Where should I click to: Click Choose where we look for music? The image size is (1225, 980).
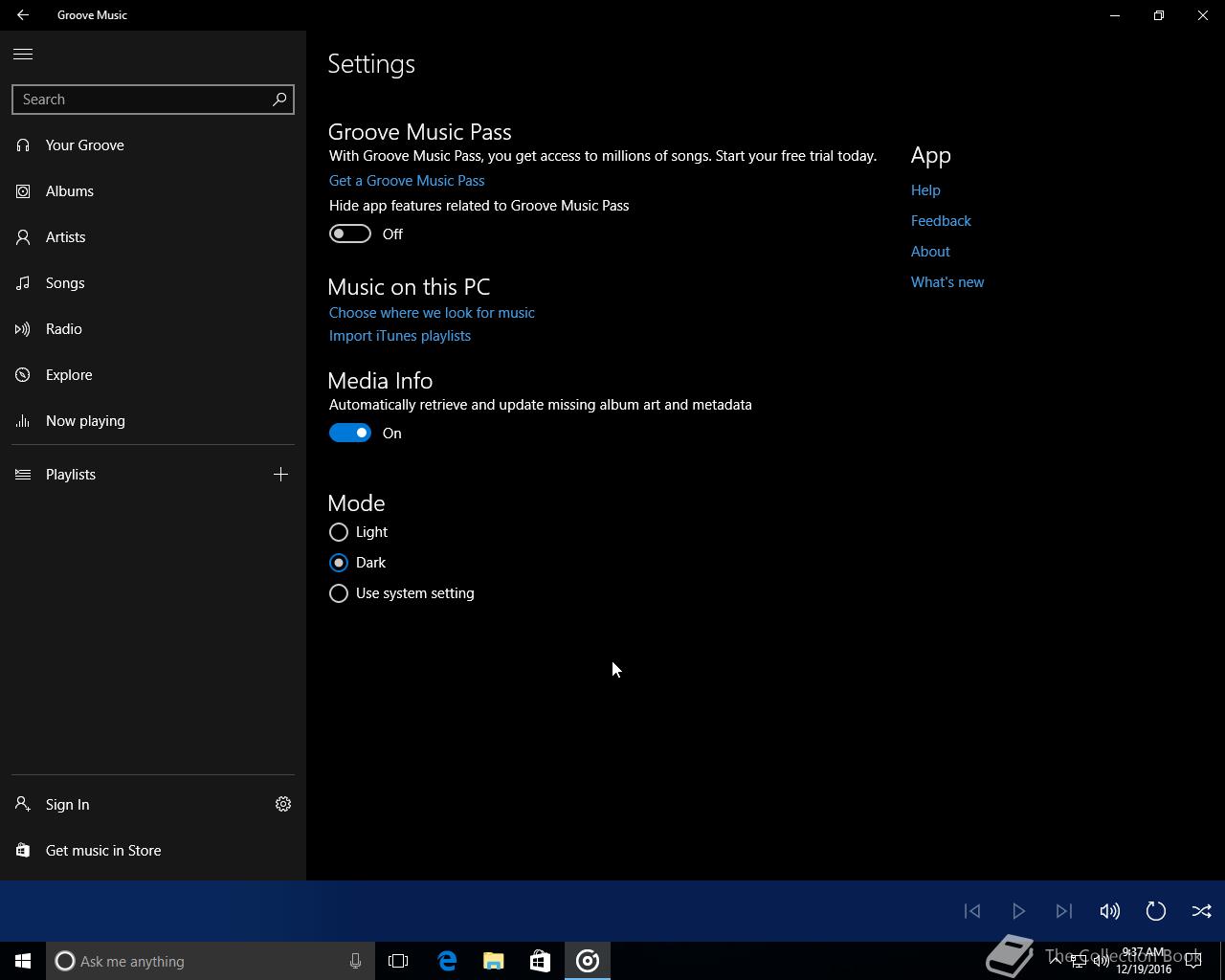pos(432,313)
